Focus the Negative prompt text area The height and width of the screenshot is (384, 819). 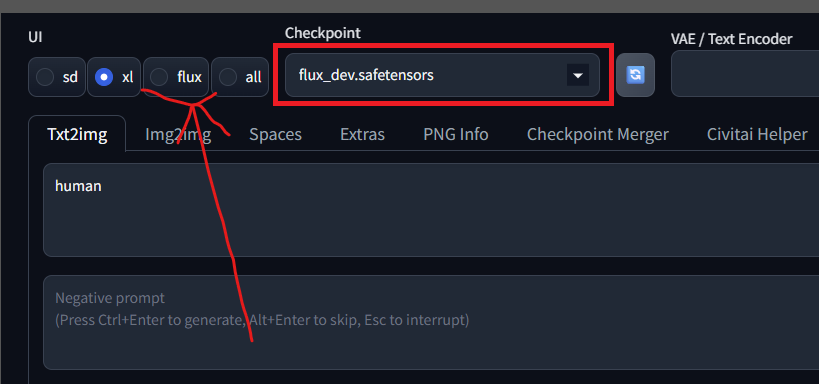431,322
